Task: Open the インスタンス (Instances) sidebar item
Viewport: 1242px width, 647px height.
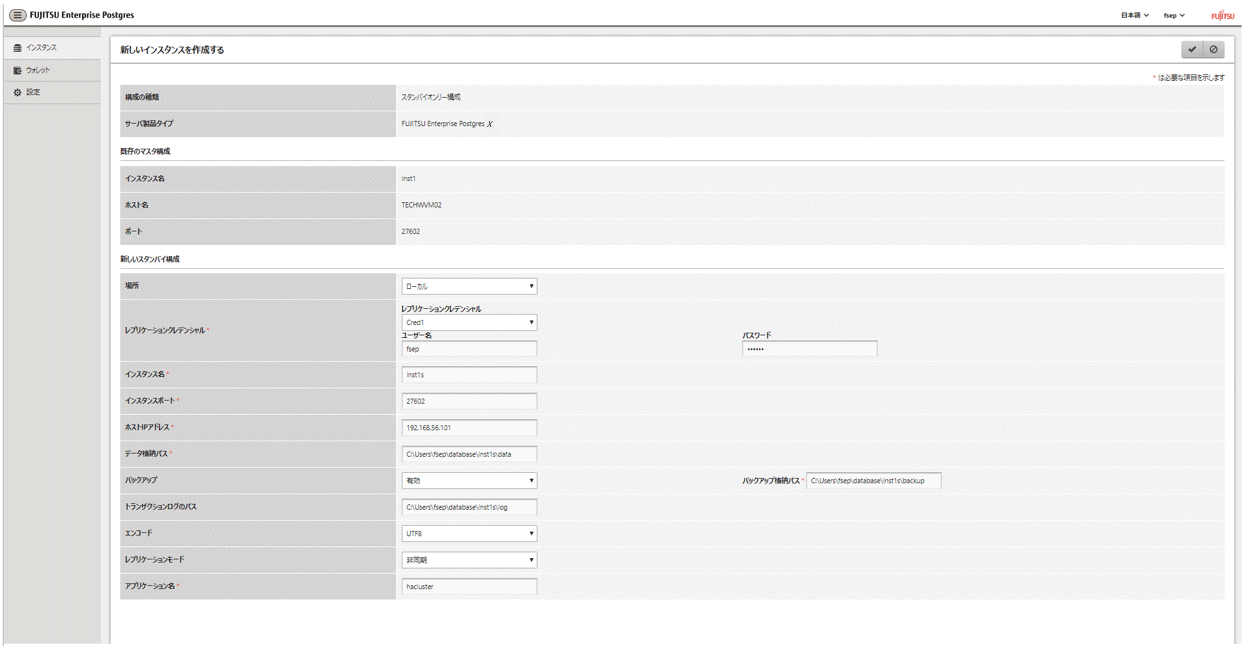Action: (x=52, y=48)
